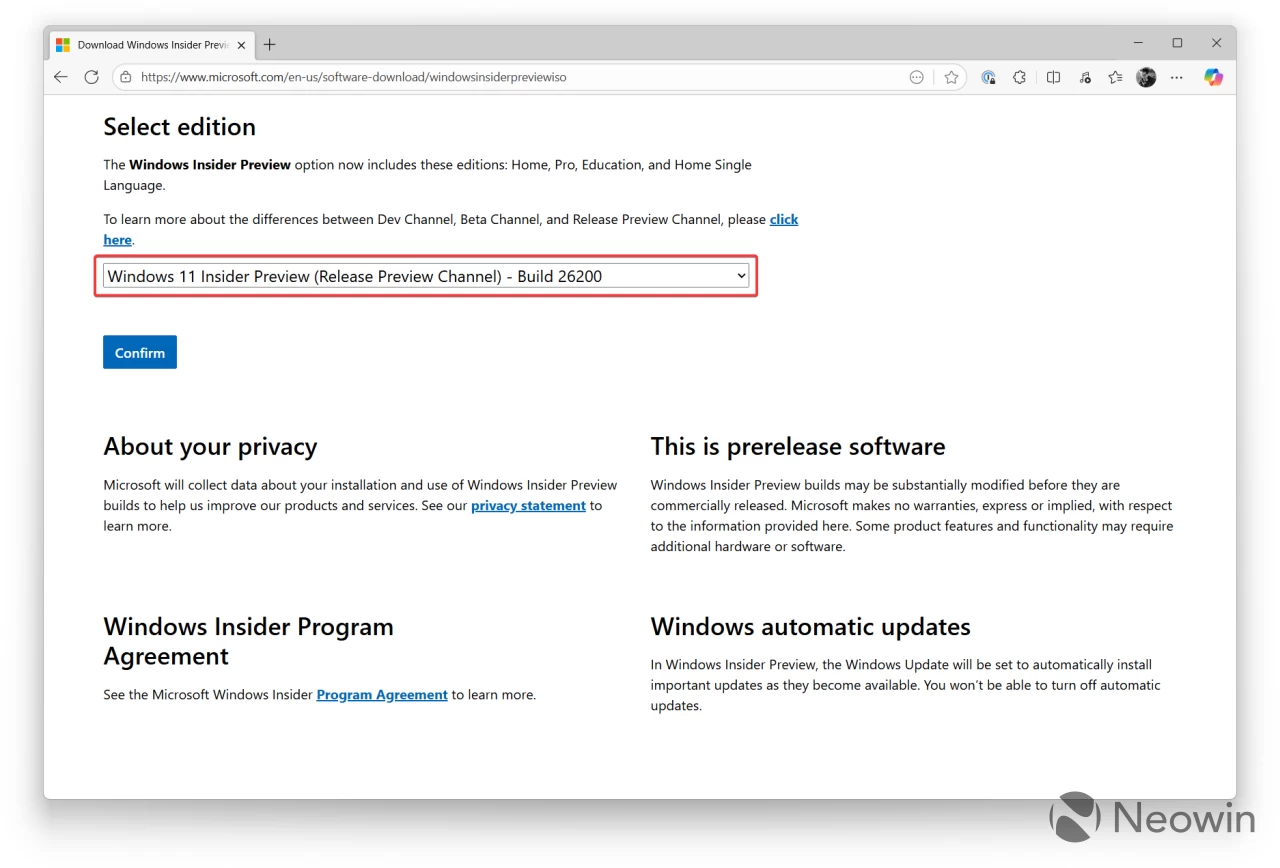This screenshot has height=868, width=1280.
Task: Expand the Windows 11 Insider Preview edition dropdown
Action: point(427,276)
